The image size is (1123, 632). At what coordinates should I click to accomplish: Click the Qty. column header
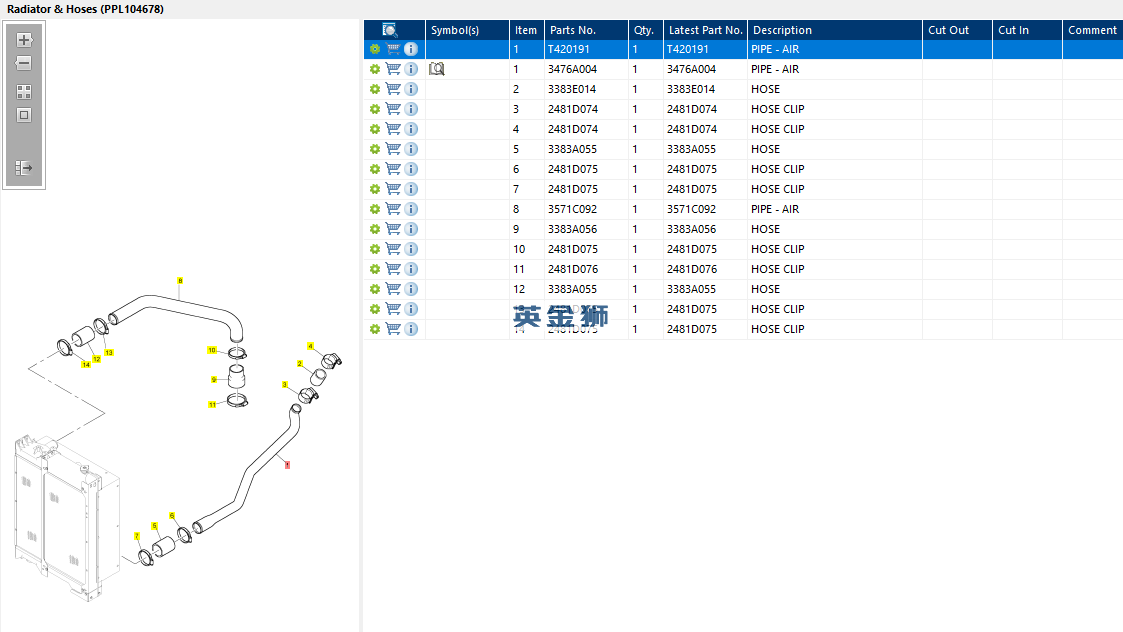point(645,30)
